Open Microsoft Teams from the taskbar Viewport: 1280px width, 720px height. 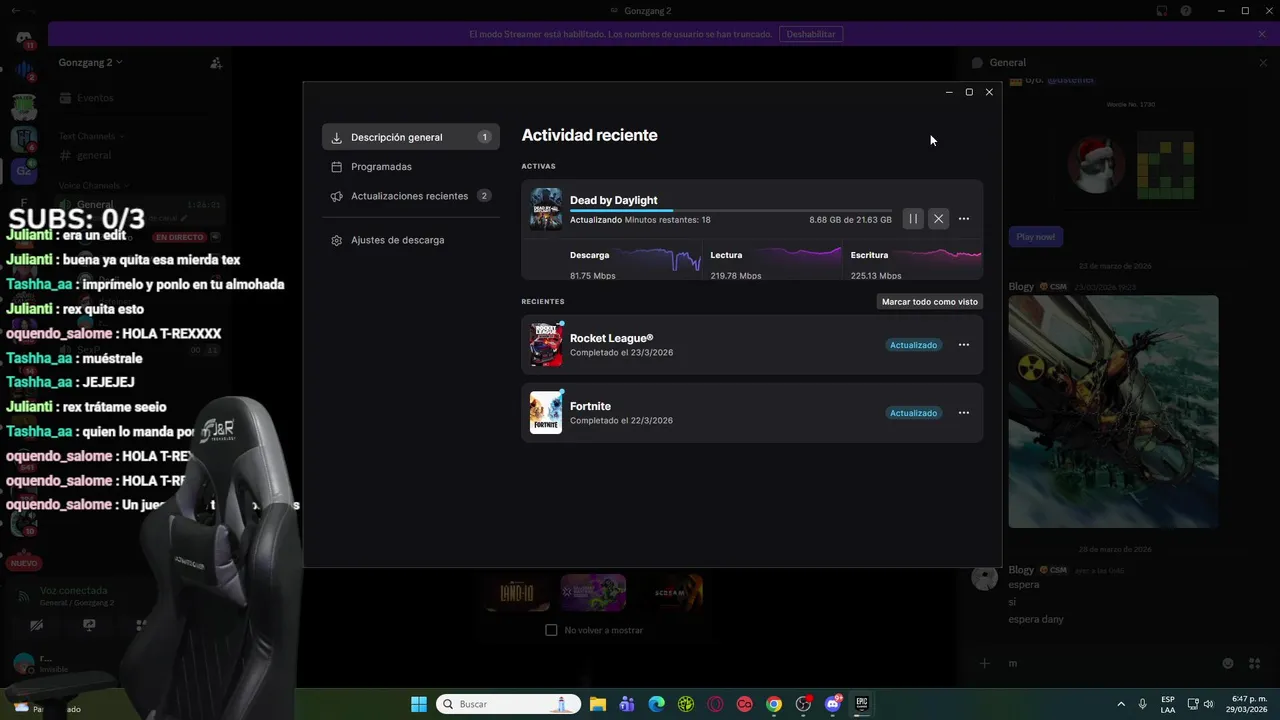(x=627, y=704)
